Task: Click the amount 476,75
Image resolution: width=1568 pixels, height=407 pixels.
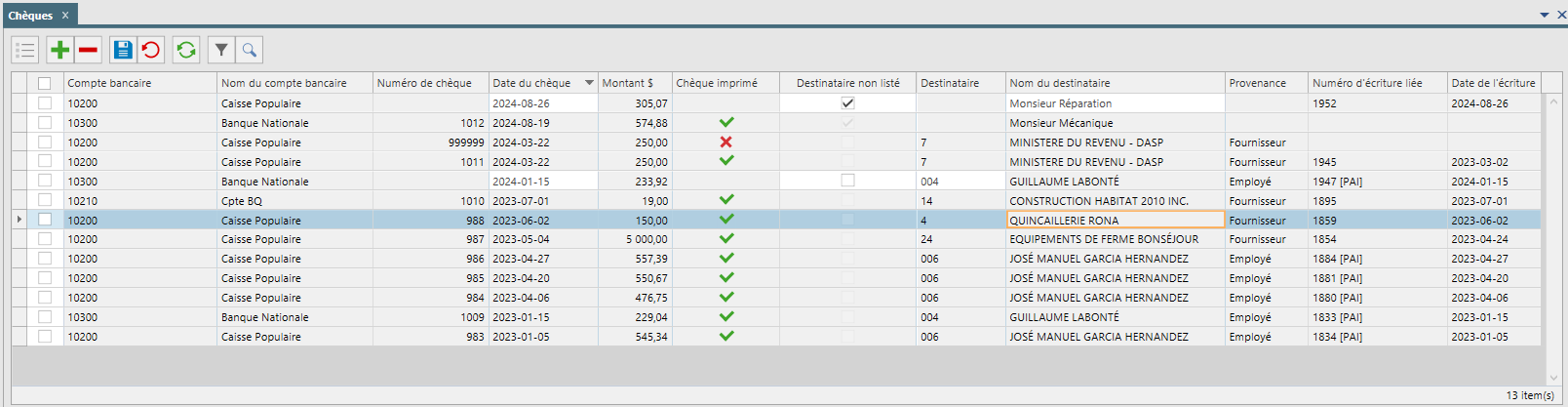Action: pyautogui.click(x=651, y=297)
